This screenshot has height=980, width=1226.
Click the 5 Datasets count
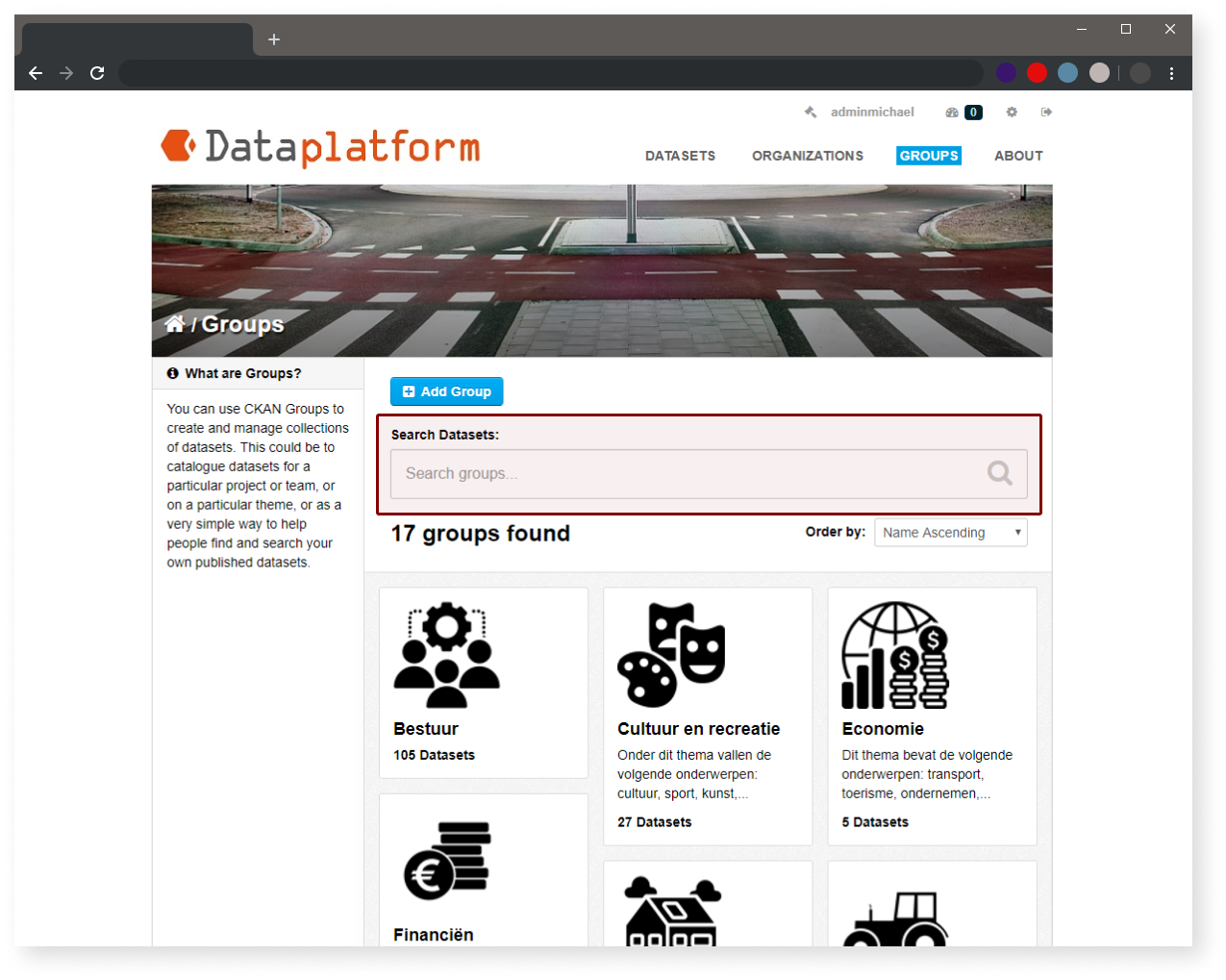pos(875,822)
